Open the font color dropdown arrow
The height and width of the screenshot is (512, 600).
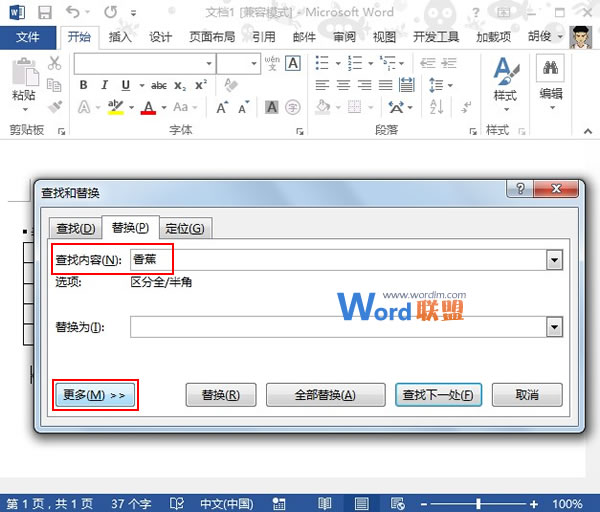tap(164, 108)
